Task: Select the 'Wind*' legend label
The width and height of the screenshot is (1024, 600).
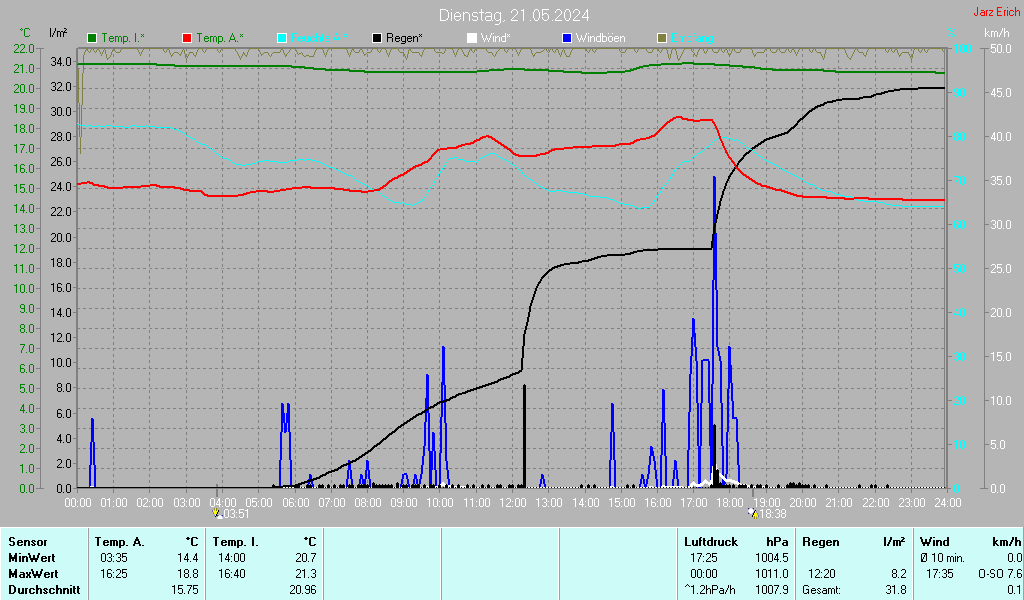Action: pos(495,39)
